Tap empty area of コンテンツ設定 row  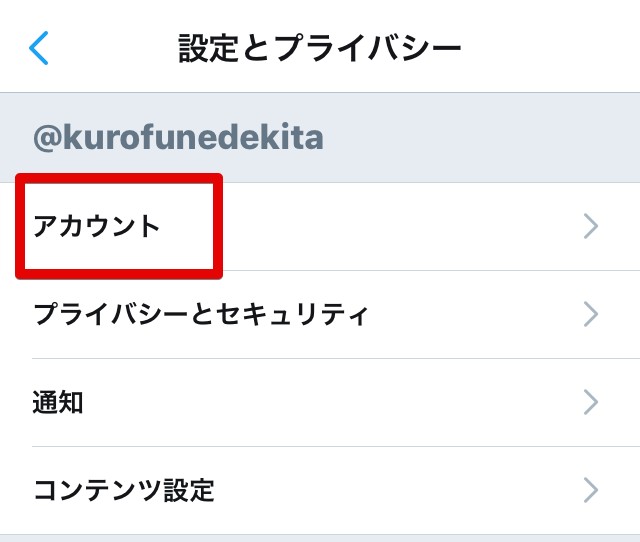click(x=400, y=490)
